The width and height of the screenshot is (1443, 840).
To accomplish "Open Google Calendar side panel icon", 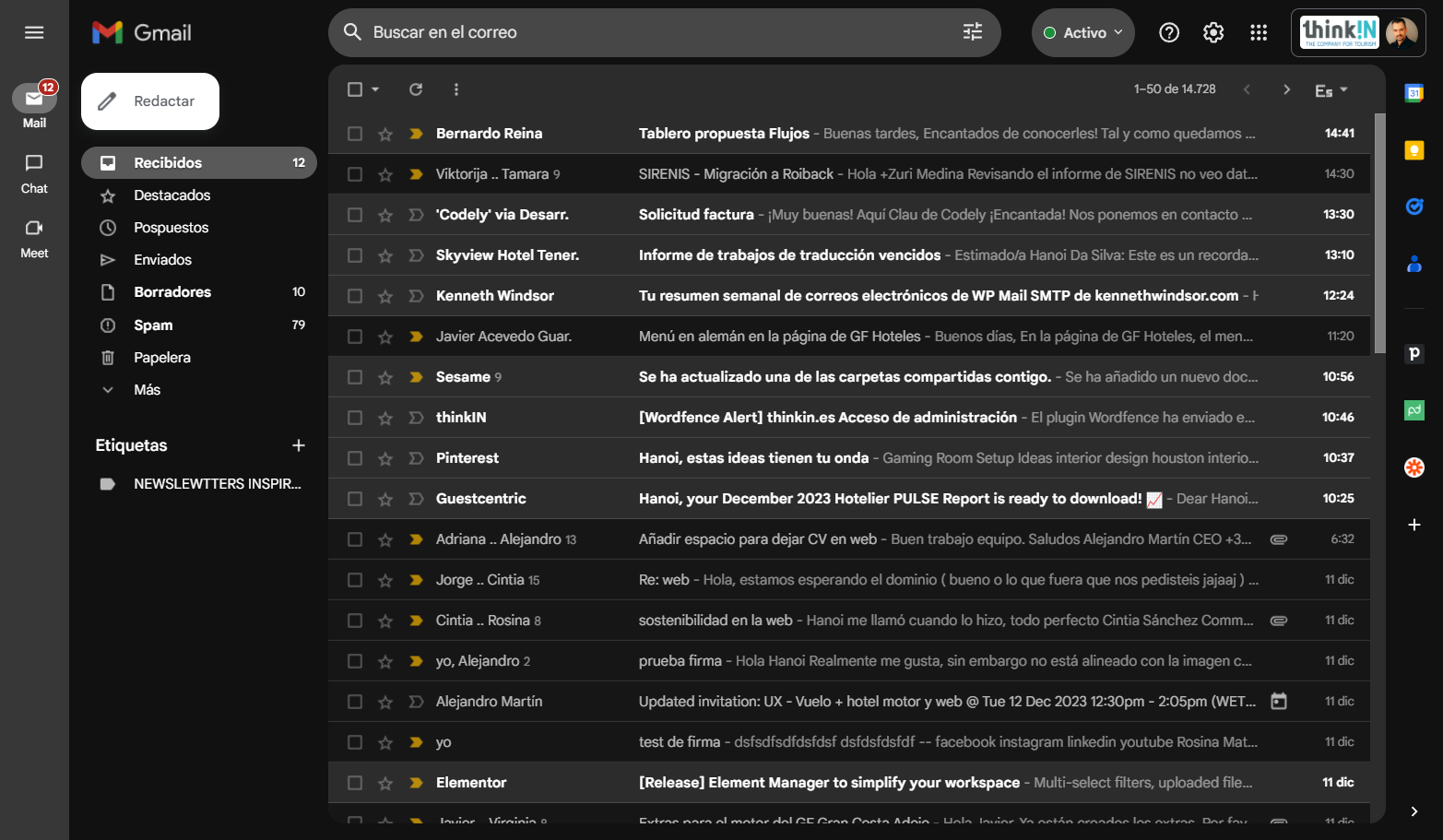I will coord(1413,92).
